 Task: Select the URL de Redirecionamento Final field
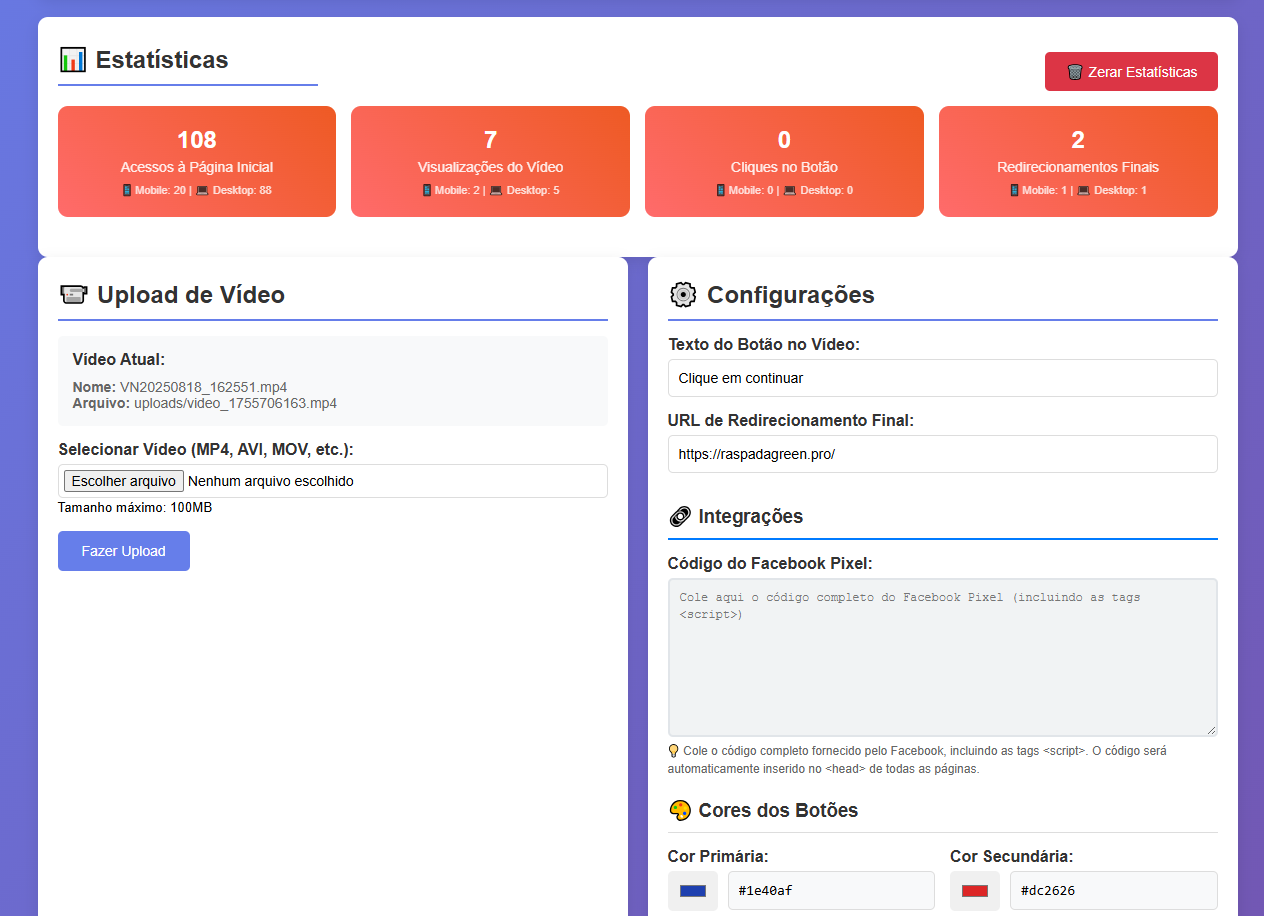tap(942, 454)
